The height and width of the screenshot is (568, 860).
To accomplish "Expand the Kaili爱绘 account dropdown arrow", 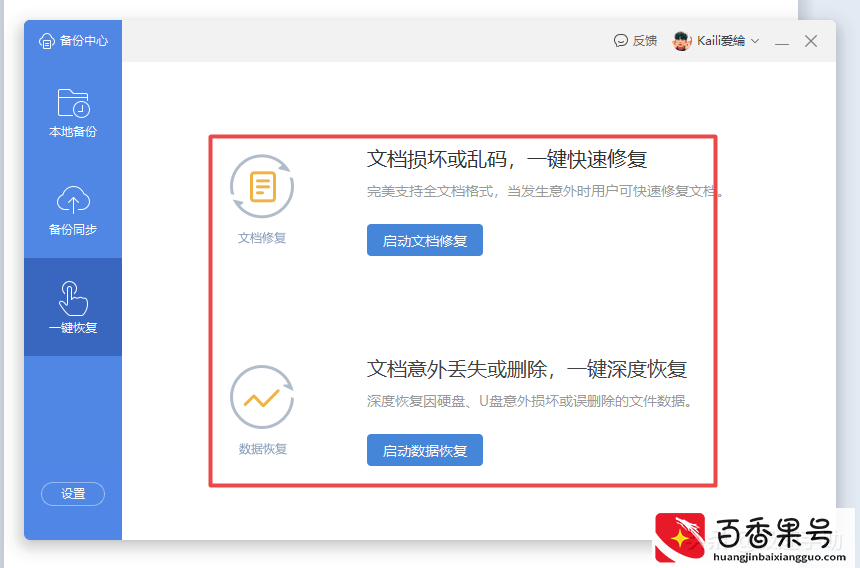I will pos(755,41).
